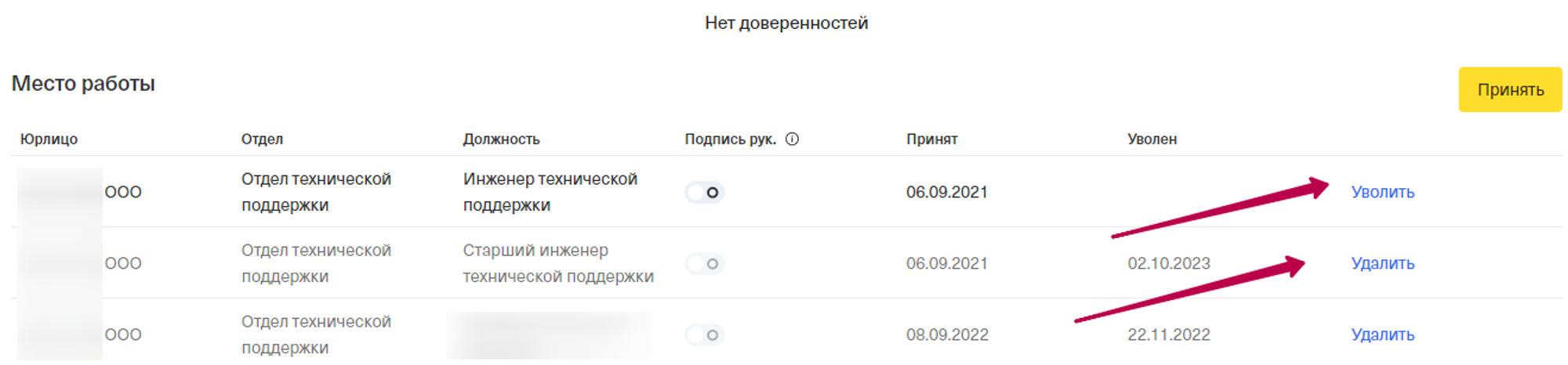
Task: Click the 02.10.2023 dismissal date
Action: click(x=1168, y=264)
